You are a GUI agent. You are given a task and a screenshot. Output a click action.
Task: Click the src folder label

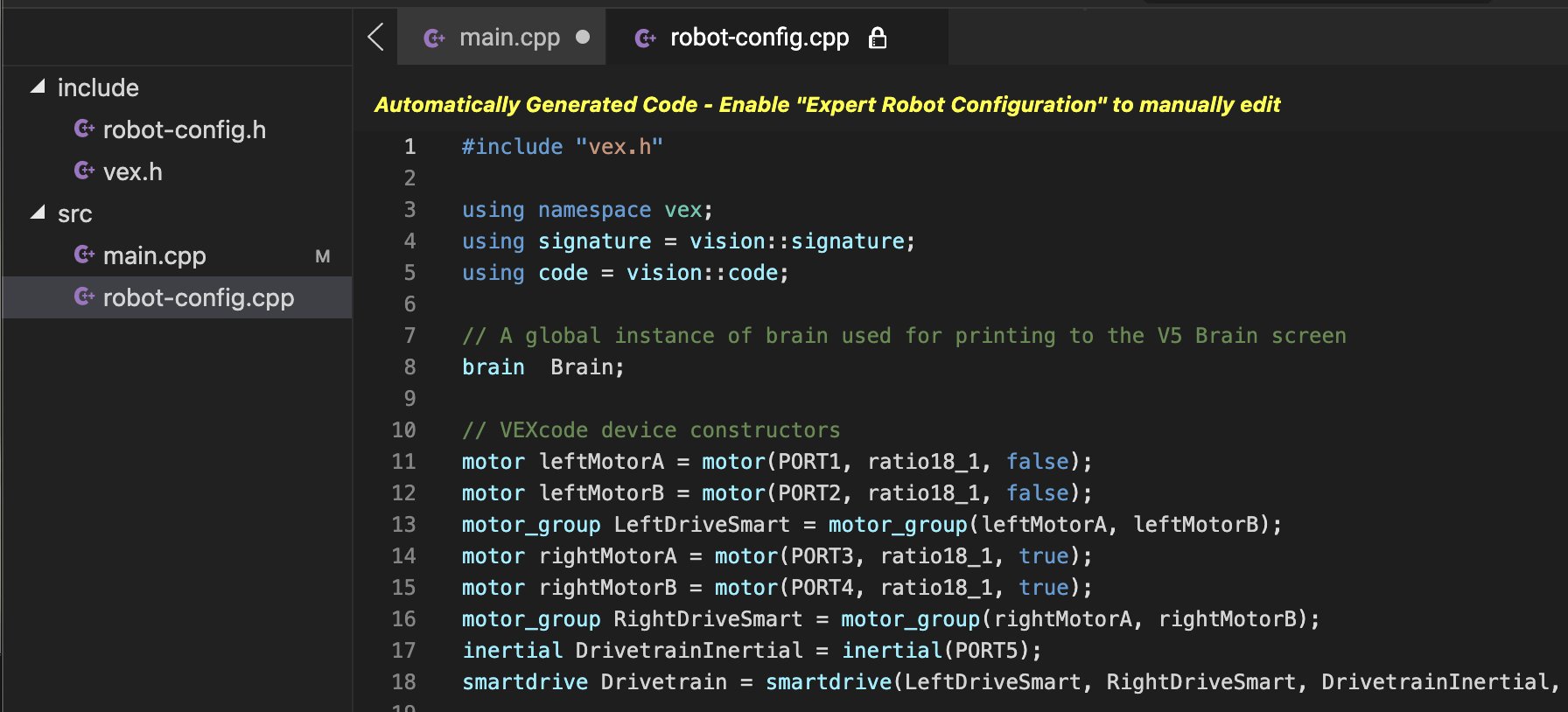[74, 213]
